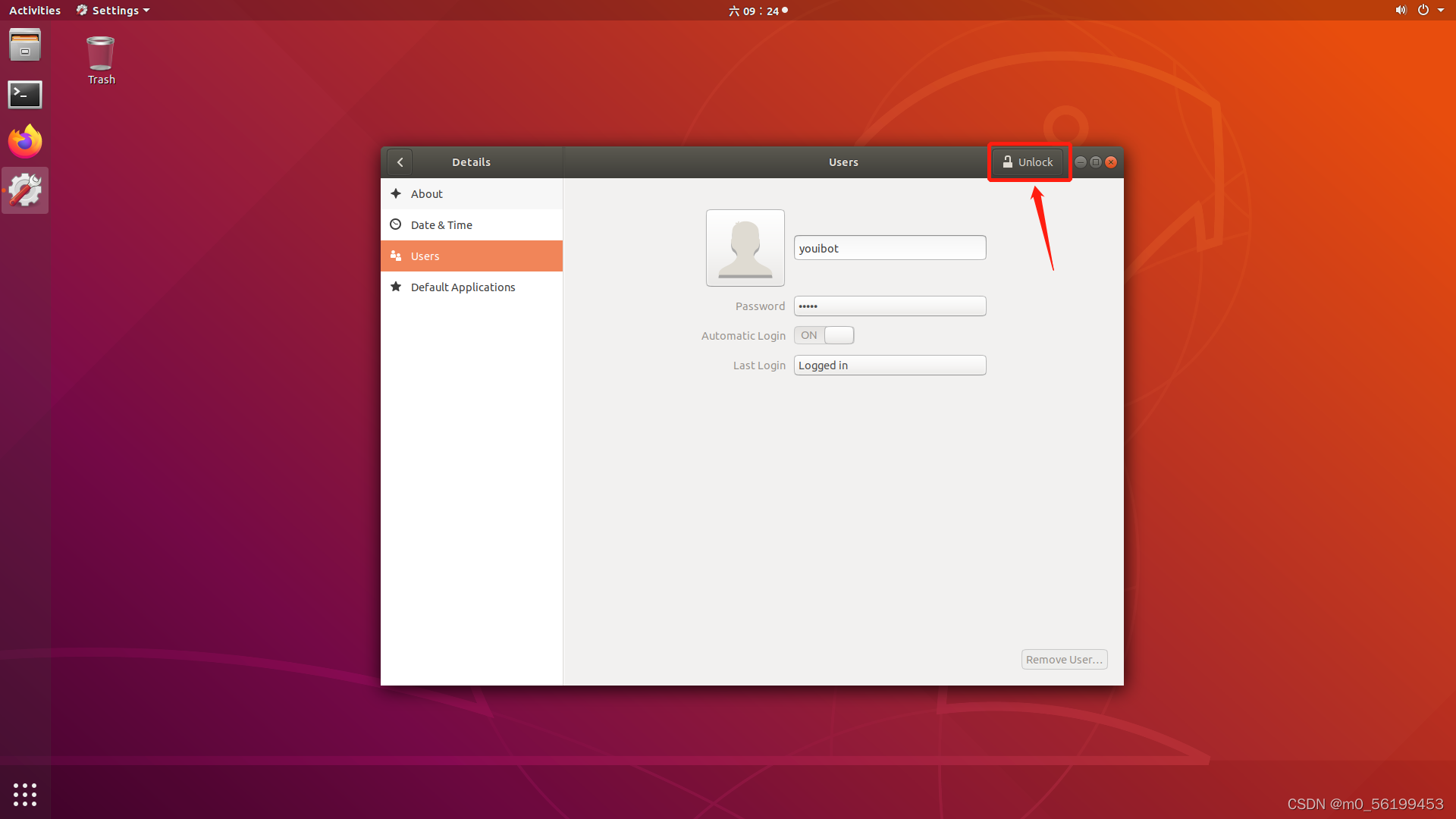Expand the system power menu arrow
The image size is (1456, 819).
pos(1440,11)
